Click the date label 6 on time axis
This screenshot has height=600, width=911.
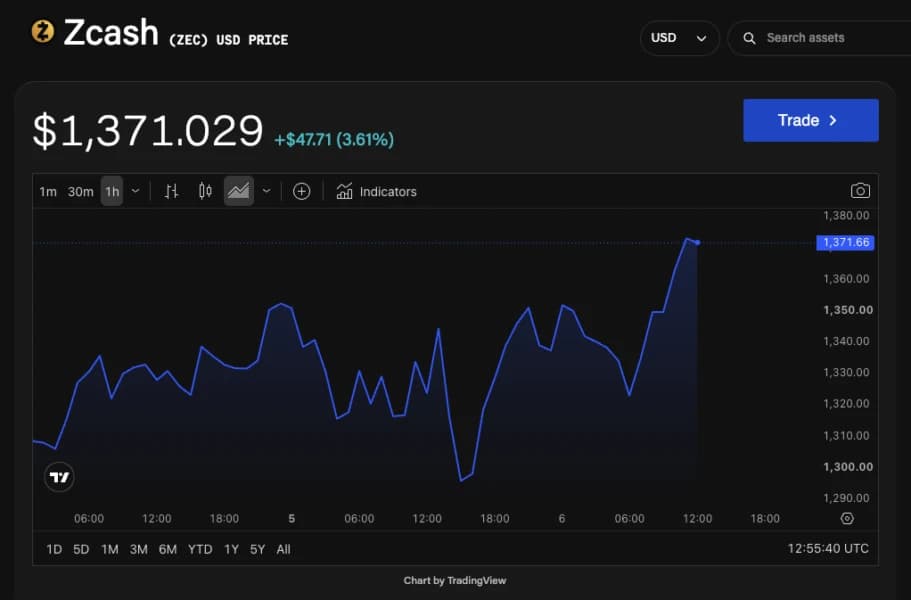click(562, 518)
